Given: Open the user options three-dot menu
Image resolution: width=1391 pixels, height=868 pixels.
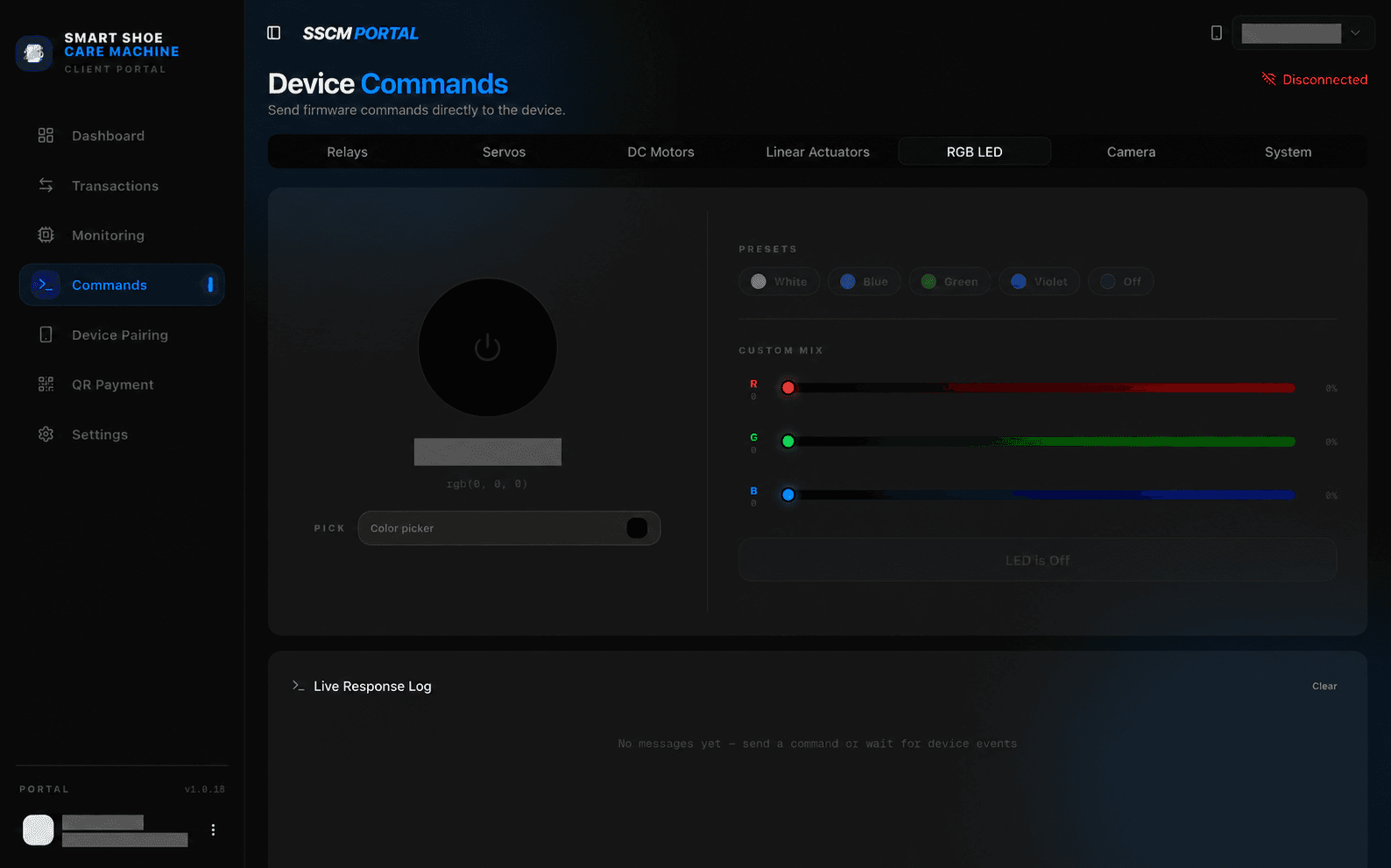Looking at the screenshot, I should coord(213,829).
